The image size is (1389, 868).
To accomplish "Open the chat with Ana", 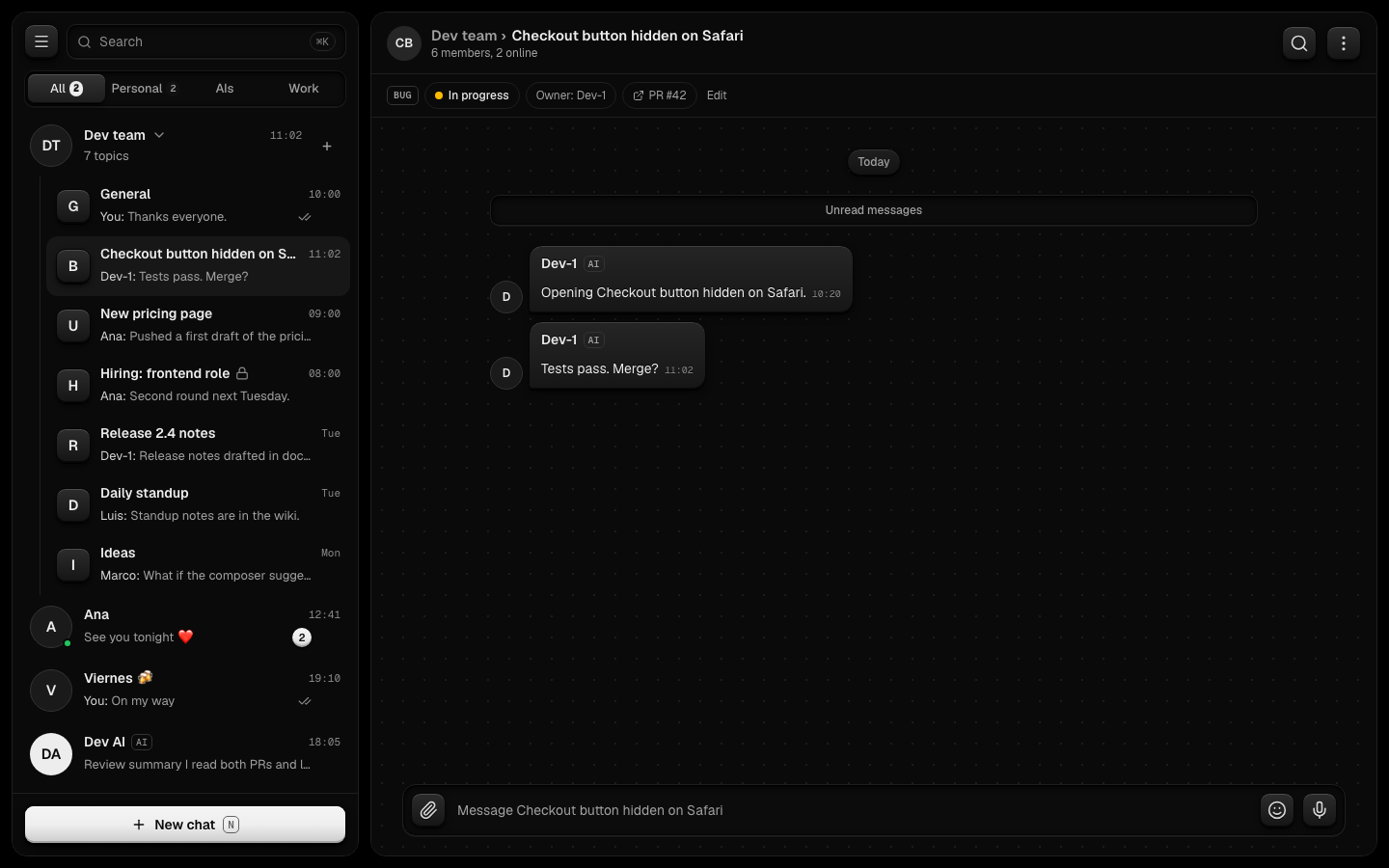I will [x=185, y=627].
